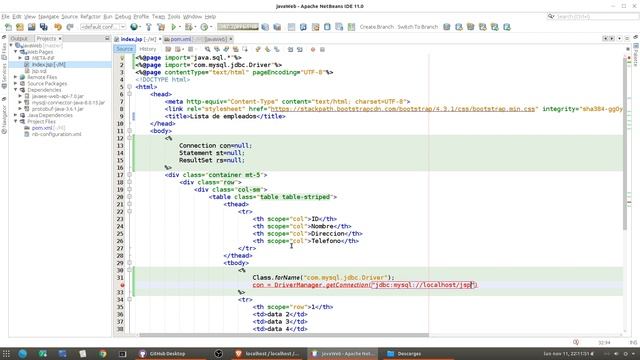Minimize the Projects panel group

click(x=107, y=38)
